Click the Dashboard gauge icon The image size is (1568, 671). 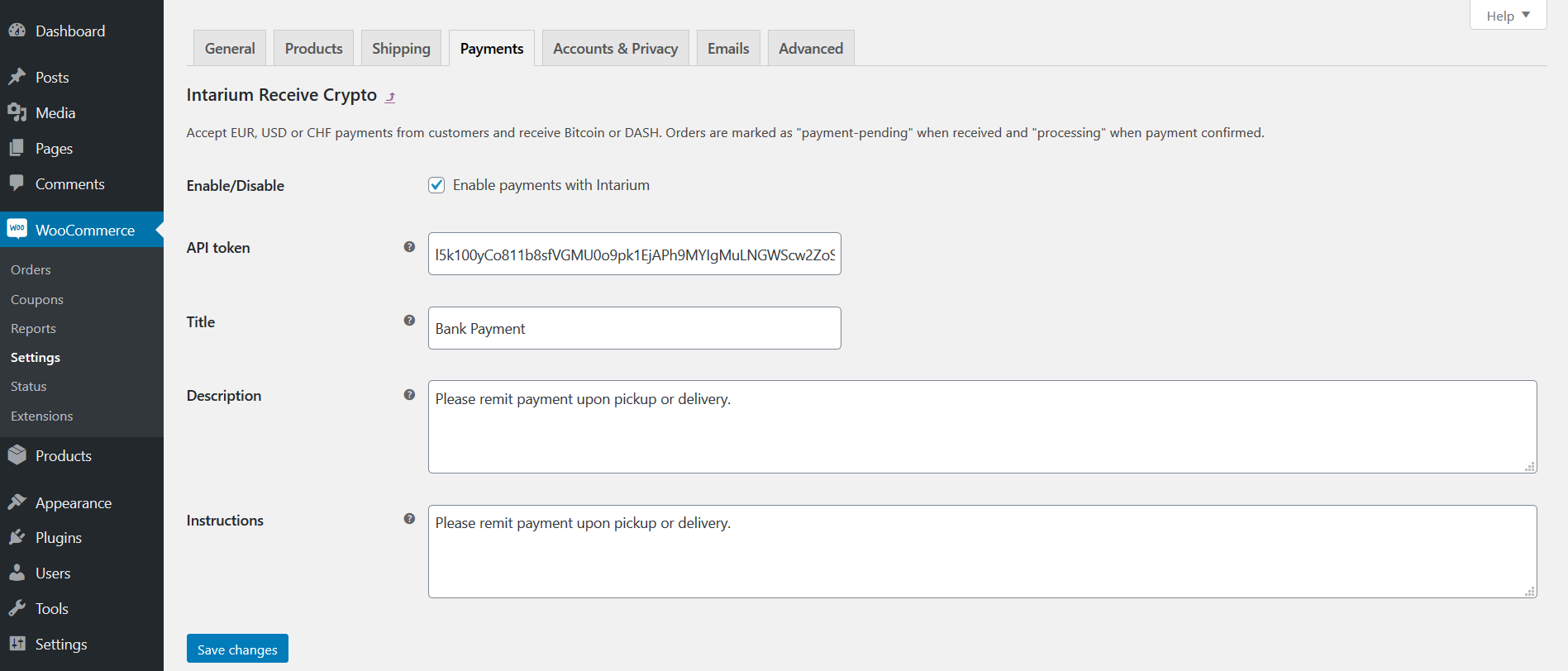point(17,31)
